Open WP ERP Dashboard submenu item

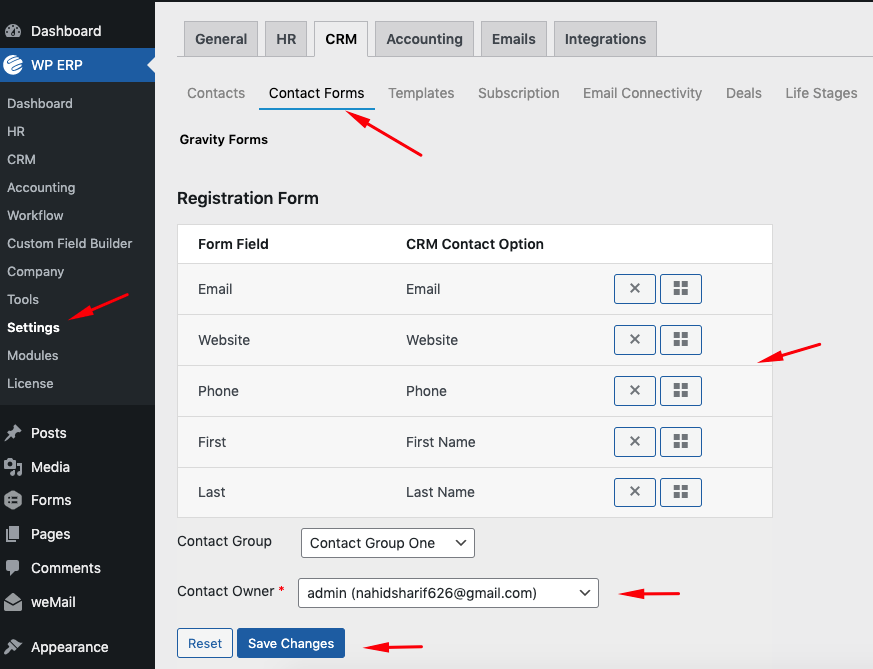(40, 104)
